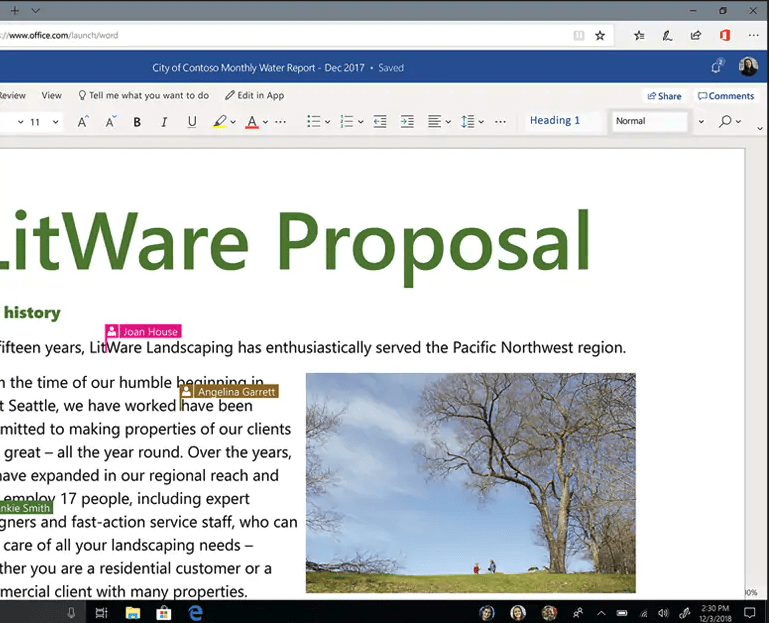Screen dimensions: 769x623
Task: Click Edit in App
Action: pos(255,95)
